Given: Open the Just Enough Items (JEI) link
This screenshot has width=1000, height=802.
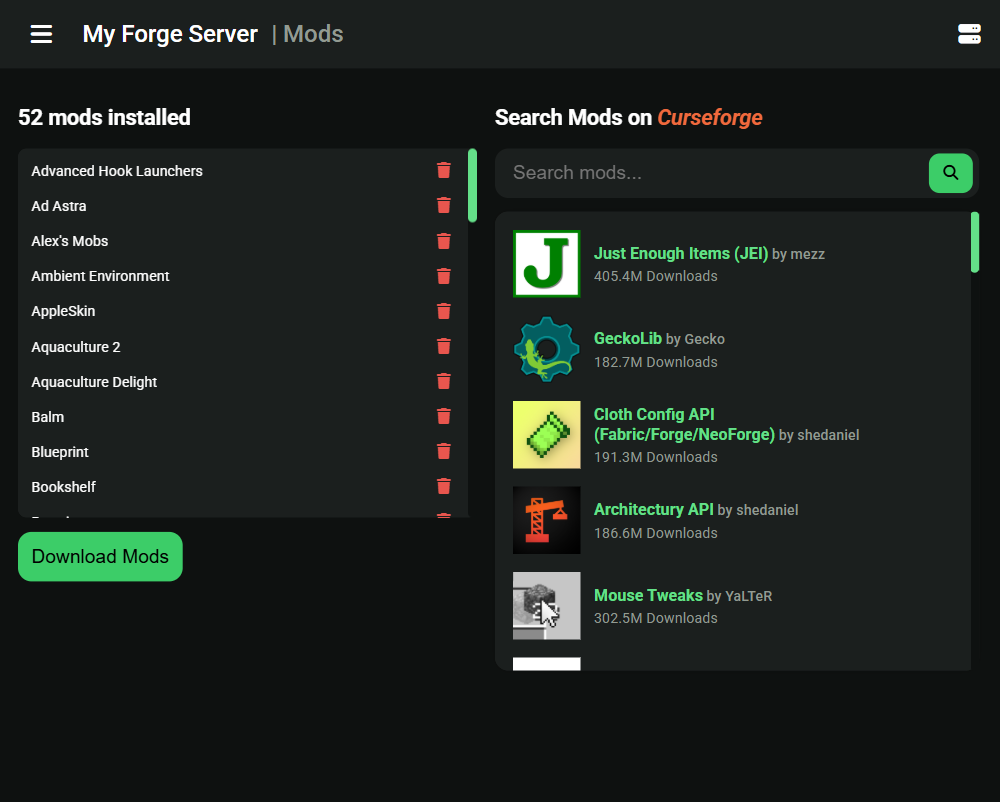Looking at the screenshot, I should coord(680,254).
